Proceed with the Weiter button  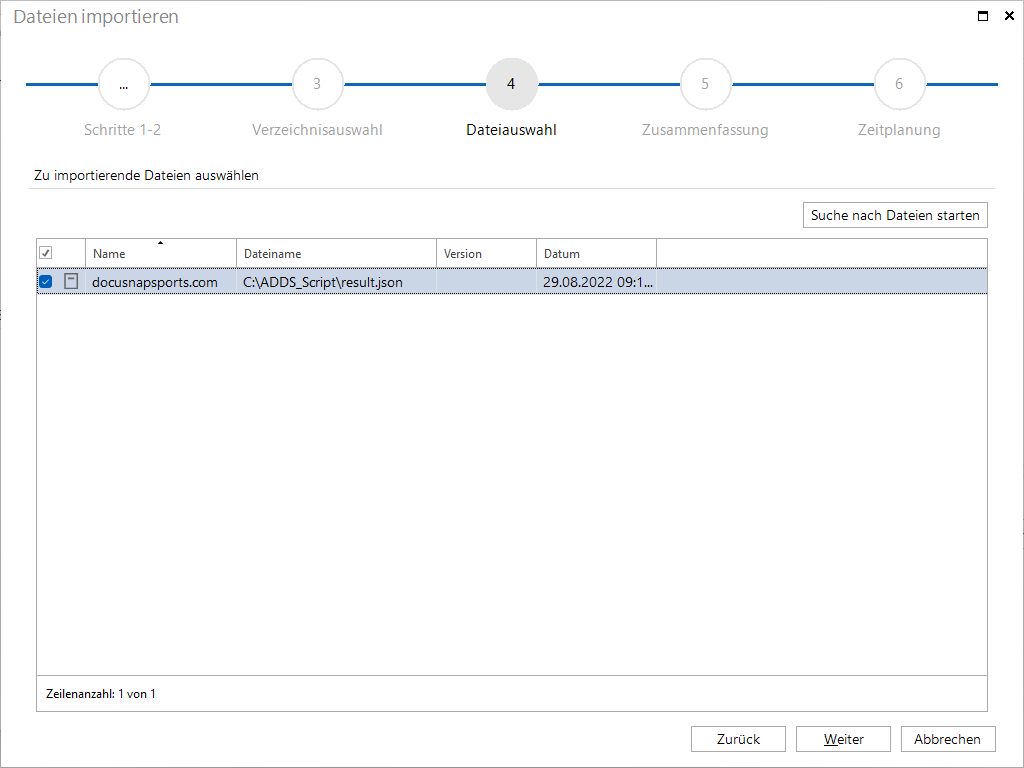coord(843,739)
